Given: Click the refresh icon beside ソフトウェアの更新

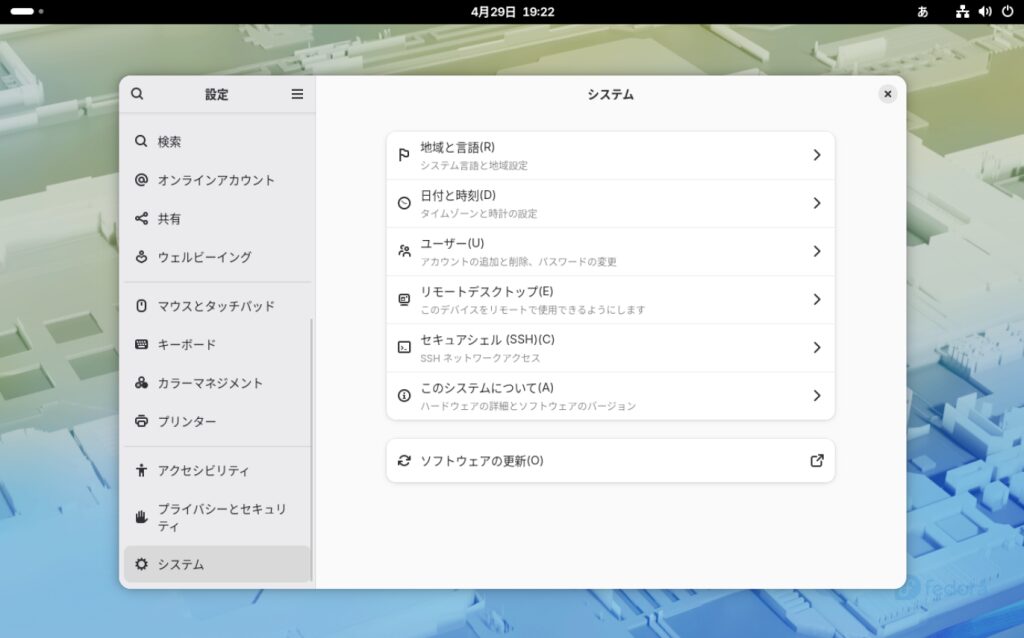Looking at the screenshot, I should click(x=404, y=461).
